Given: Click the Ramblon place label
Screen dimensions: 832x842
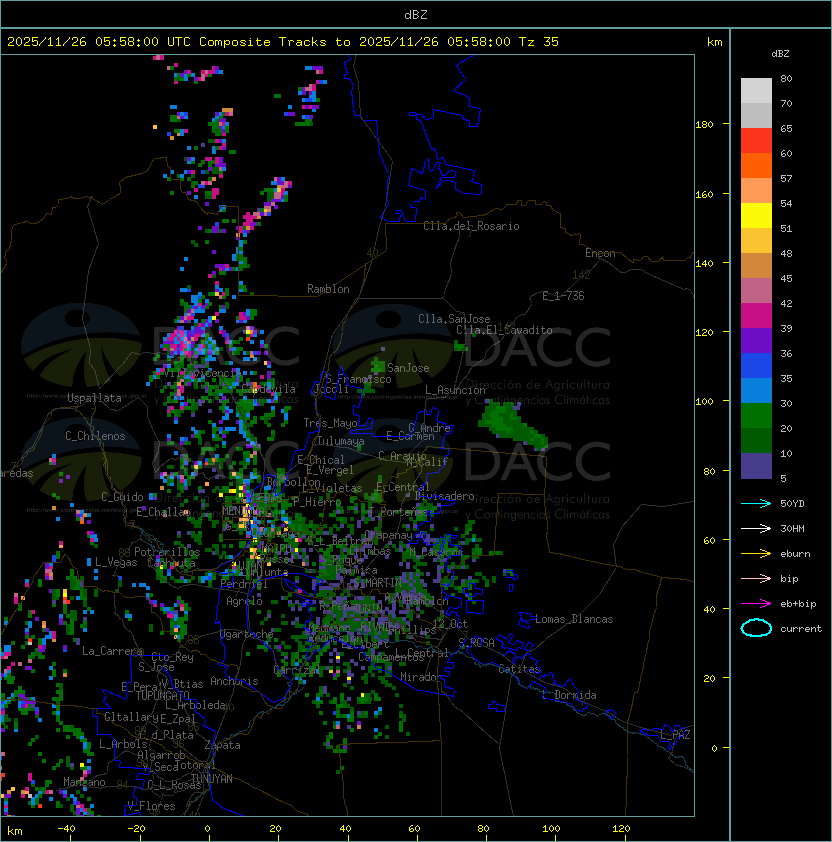Looking at the screenshot, I should (328, 289).
